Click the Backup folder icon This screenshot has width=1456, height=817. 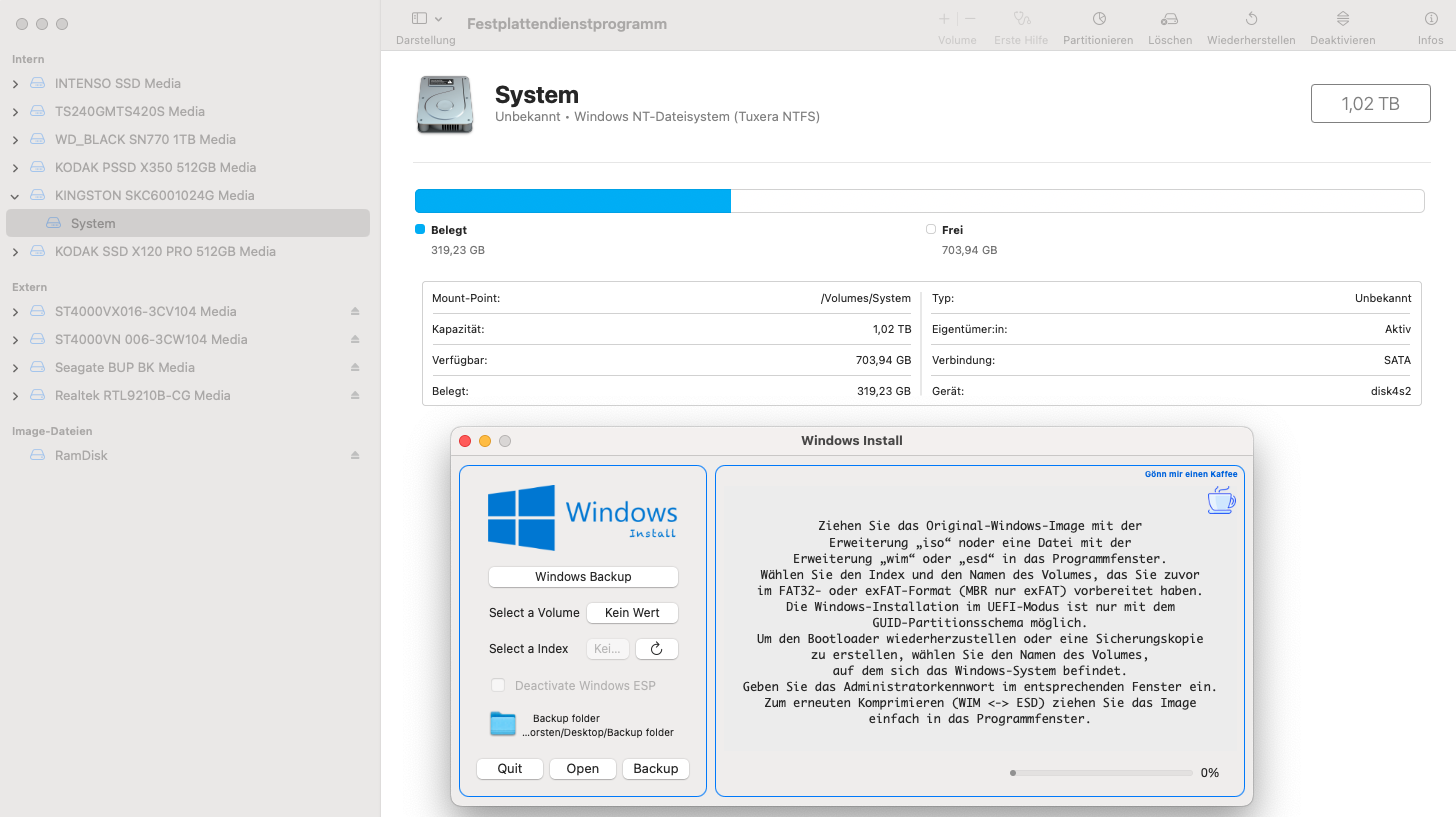click(x=503, y=724)
